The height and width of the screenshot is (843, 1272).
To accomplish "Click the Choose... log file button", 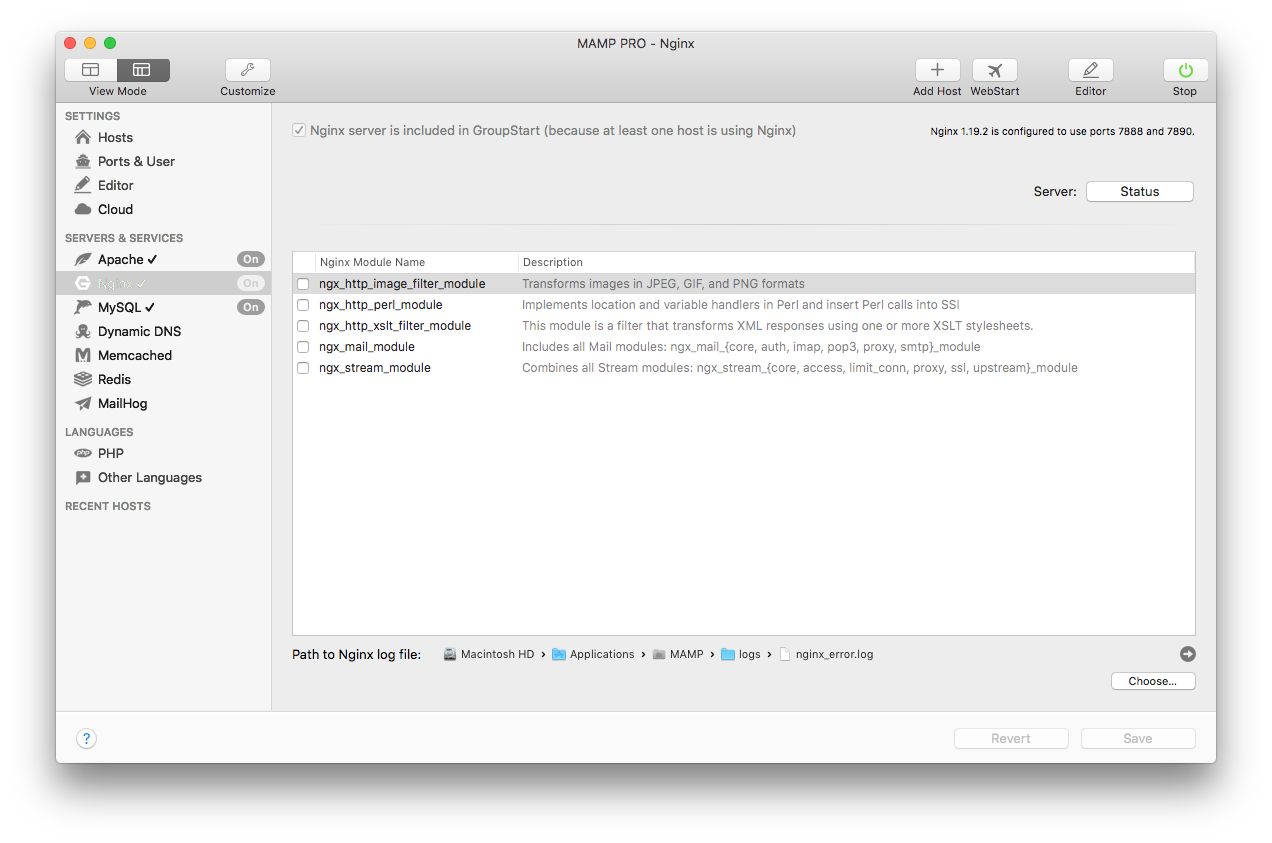I will [x=1152, y=681].
